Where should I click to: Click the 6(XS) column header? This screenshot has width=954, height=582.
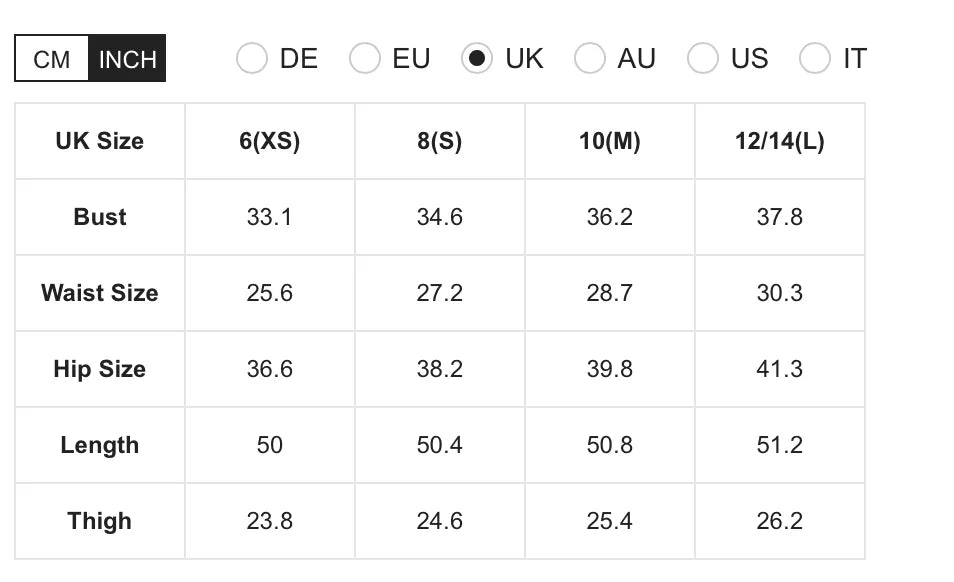[x=270, y=141]
